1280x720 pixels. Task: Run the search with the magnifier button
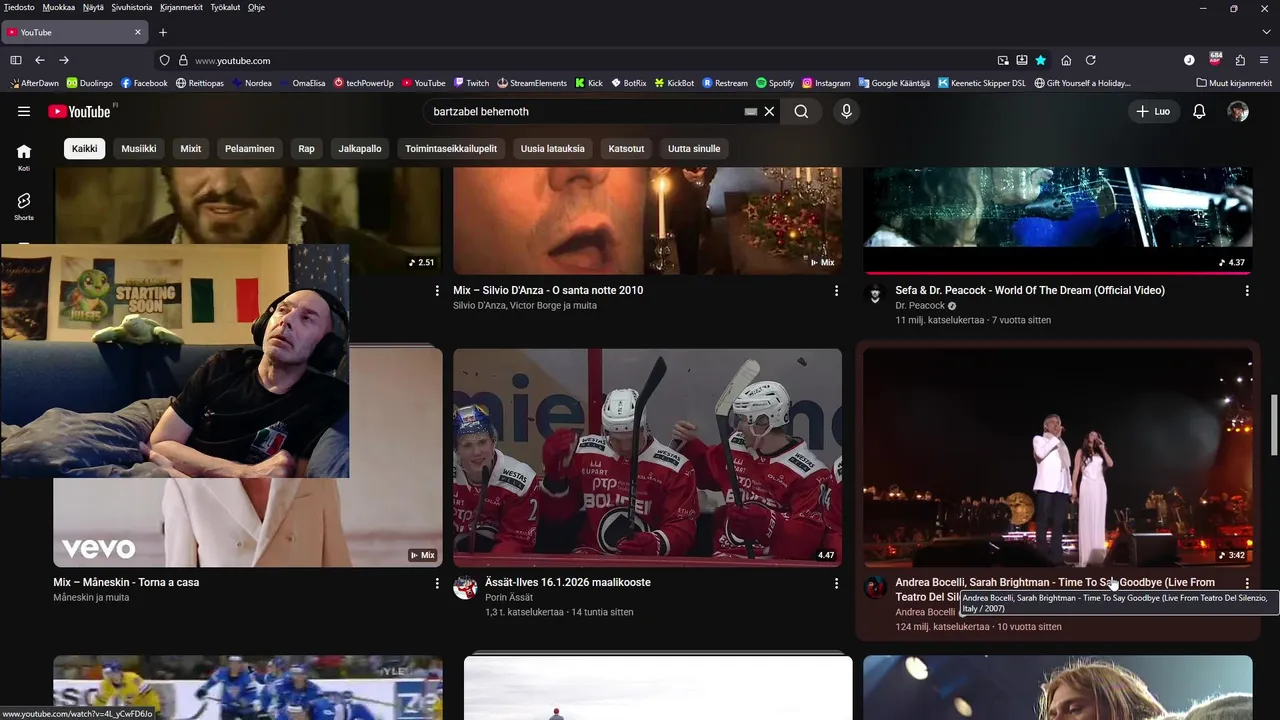click(801, 111)
